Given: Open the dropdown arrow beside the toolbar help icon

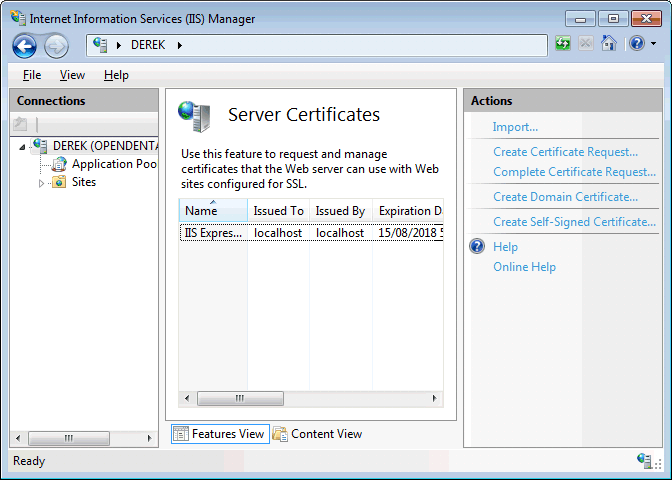Looking at the screenshot, I should click(x=654, y=43).
